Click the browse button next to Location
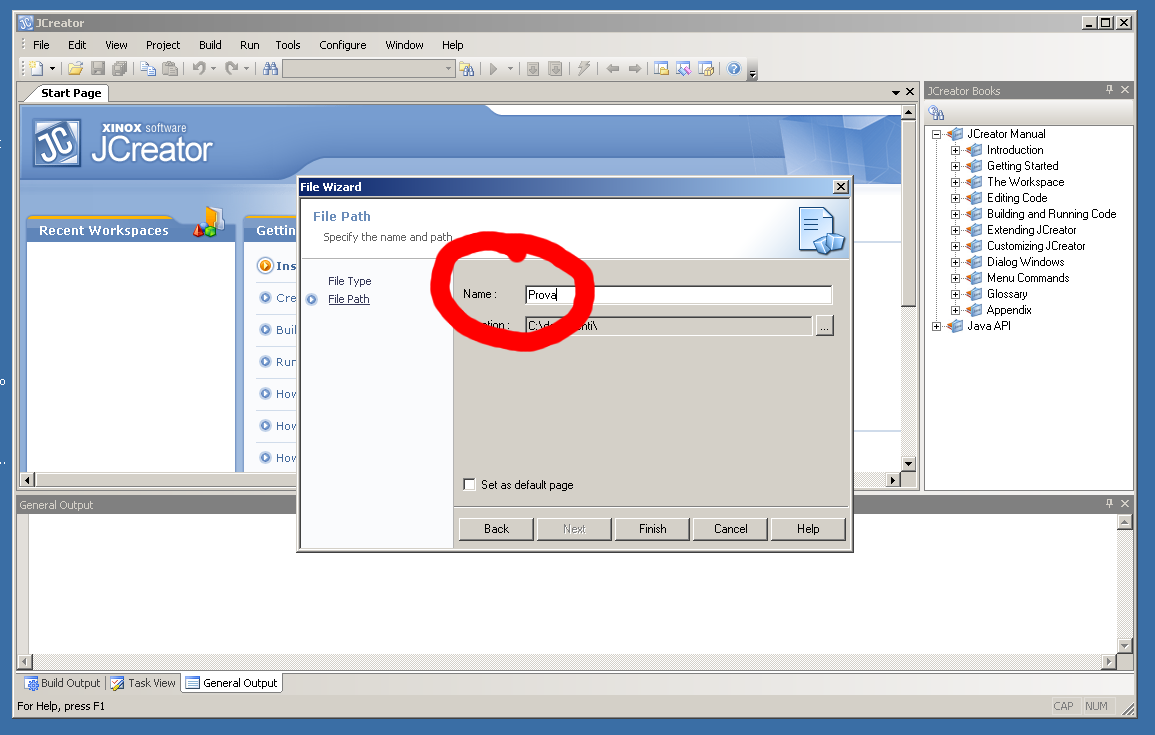 [x=824, y=325]
